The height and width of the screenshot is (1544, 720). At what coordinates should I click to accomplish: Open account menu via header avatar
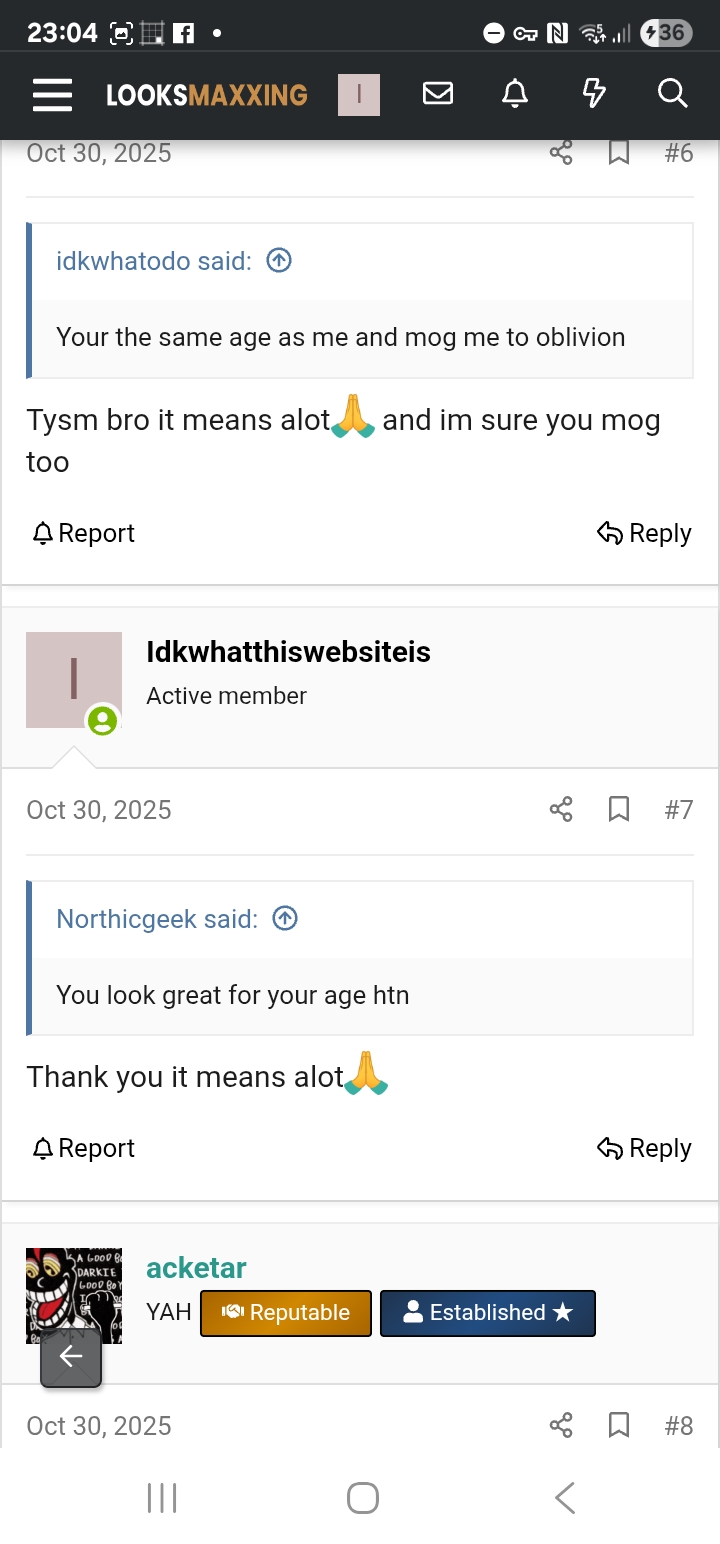(x=359, y=95)
